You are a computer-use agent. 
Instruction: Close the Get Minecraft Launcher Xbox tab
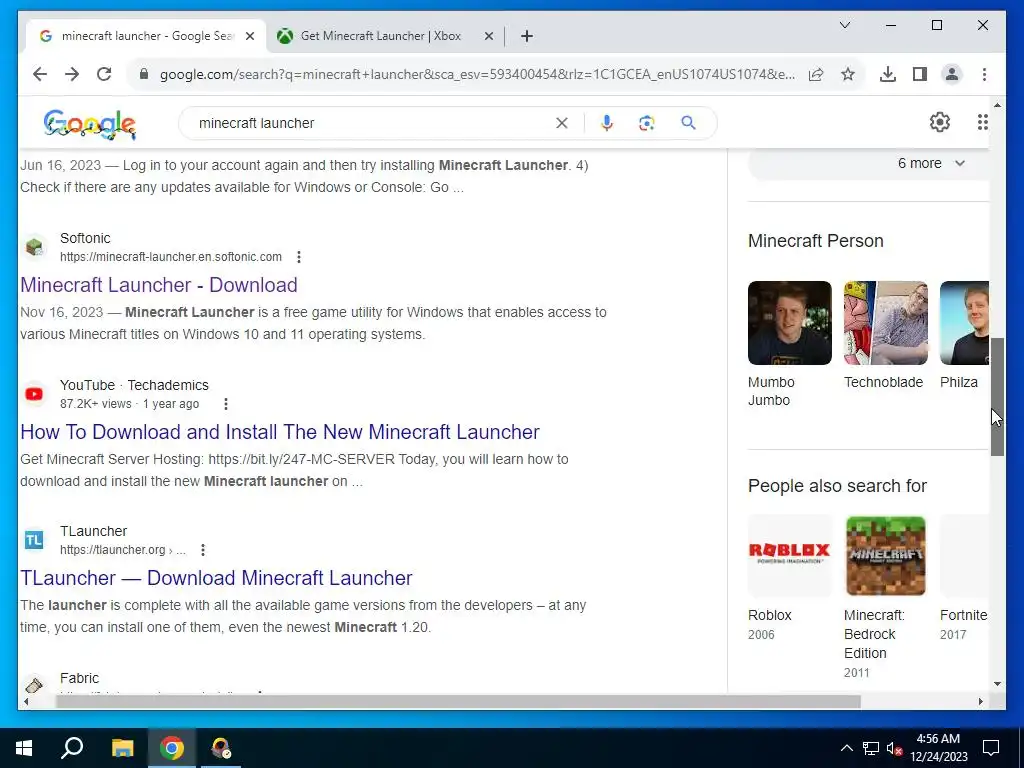coord(488,36)
